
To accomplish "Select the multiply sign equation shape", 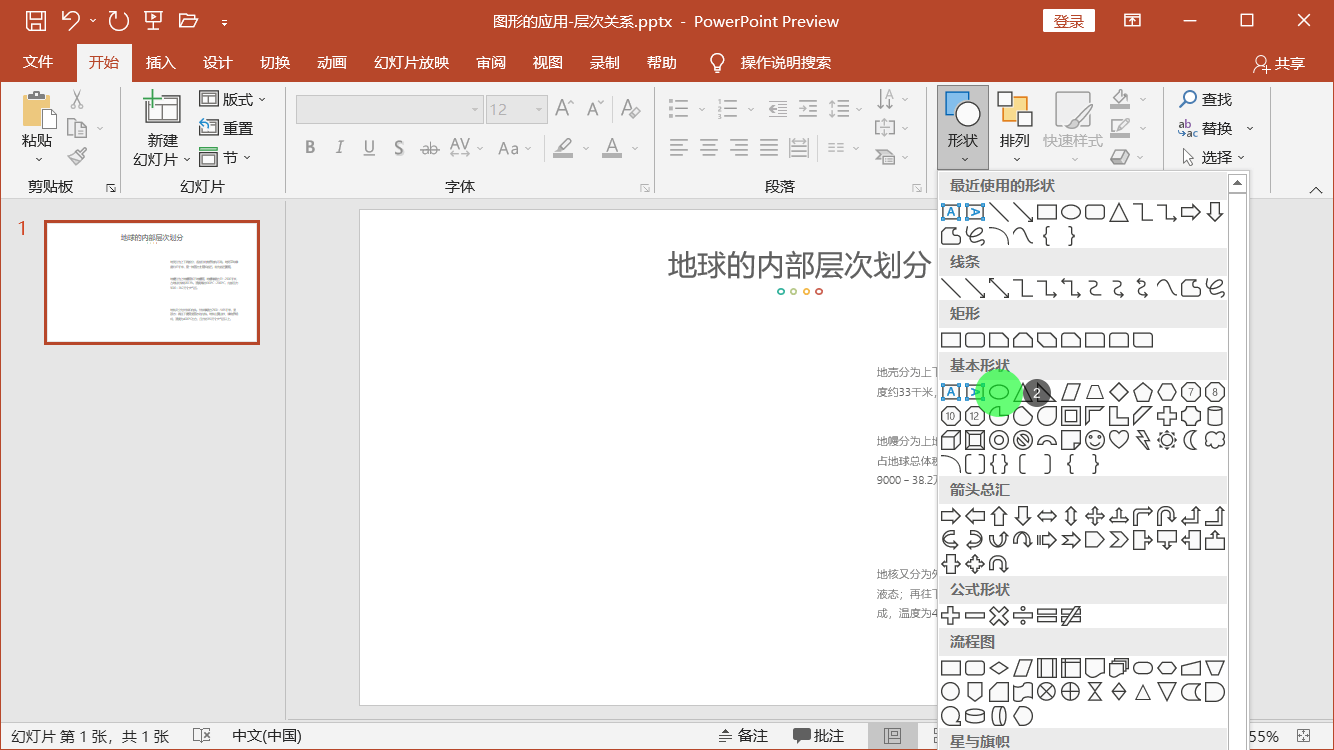I will tap(998, 616).
